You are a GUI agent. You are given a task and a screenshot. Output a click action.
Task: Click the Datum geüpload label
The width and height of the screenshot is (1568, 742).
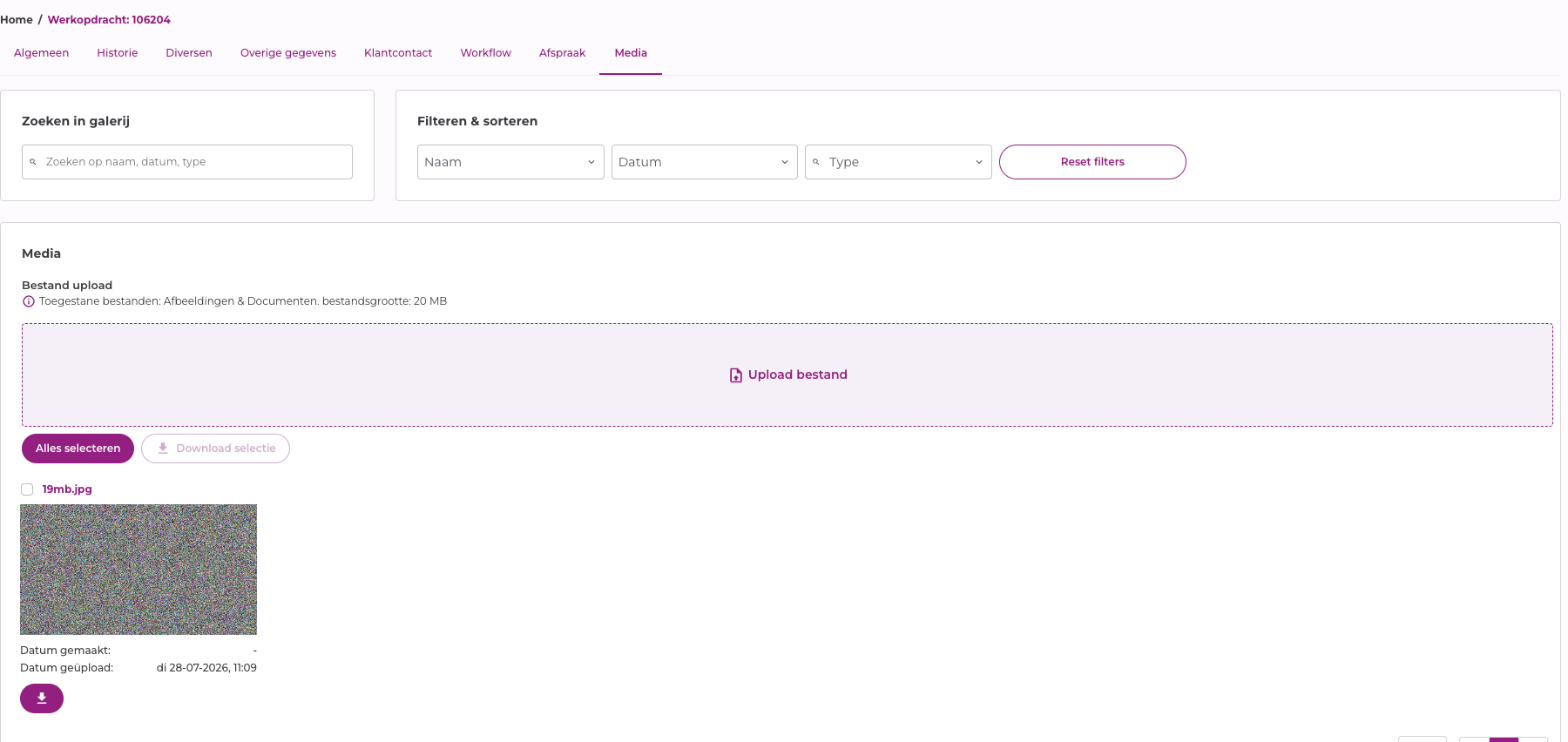coord(67,668)
